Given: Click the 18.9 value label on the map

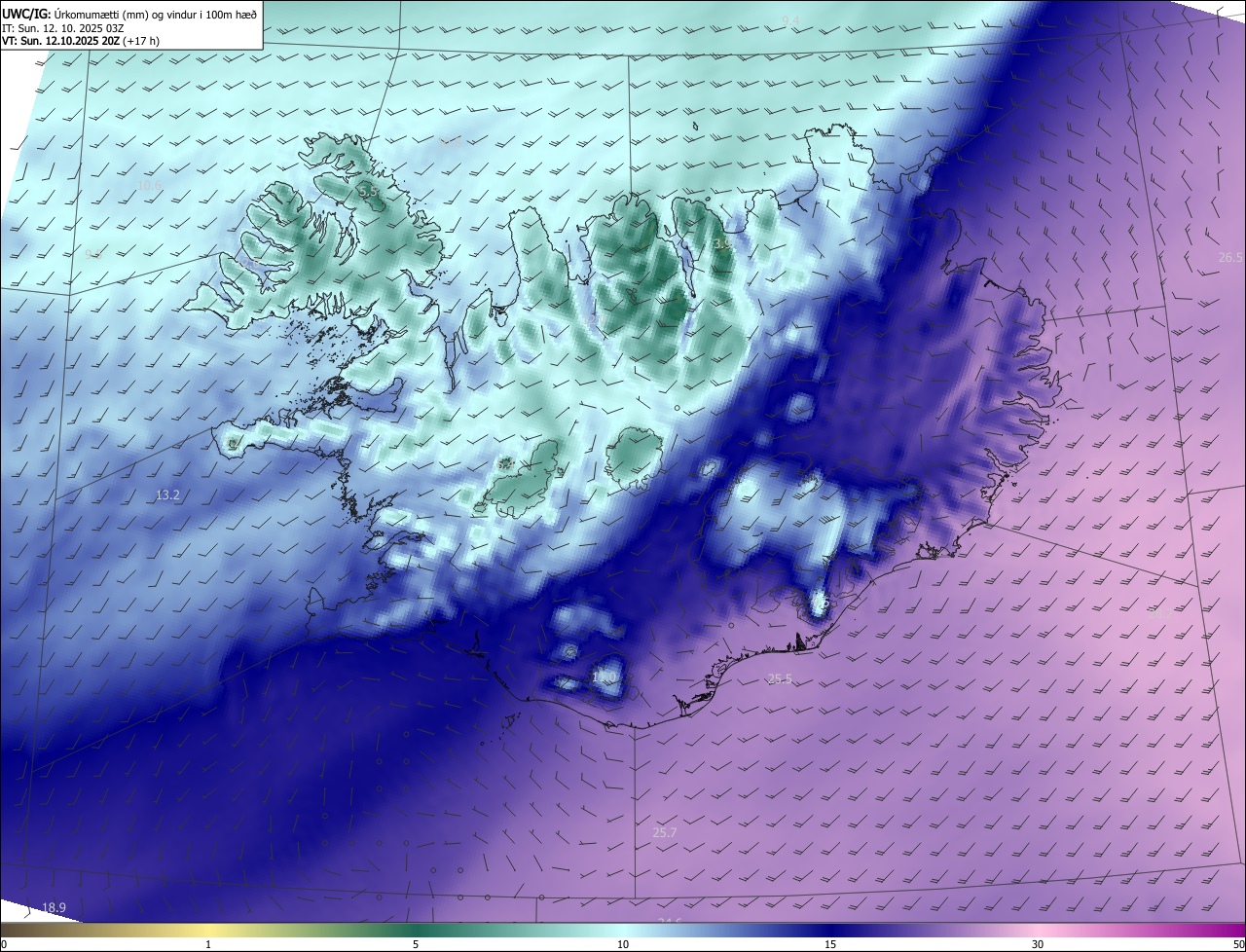Looking at the screenshot, I should [x=54, y=908].
